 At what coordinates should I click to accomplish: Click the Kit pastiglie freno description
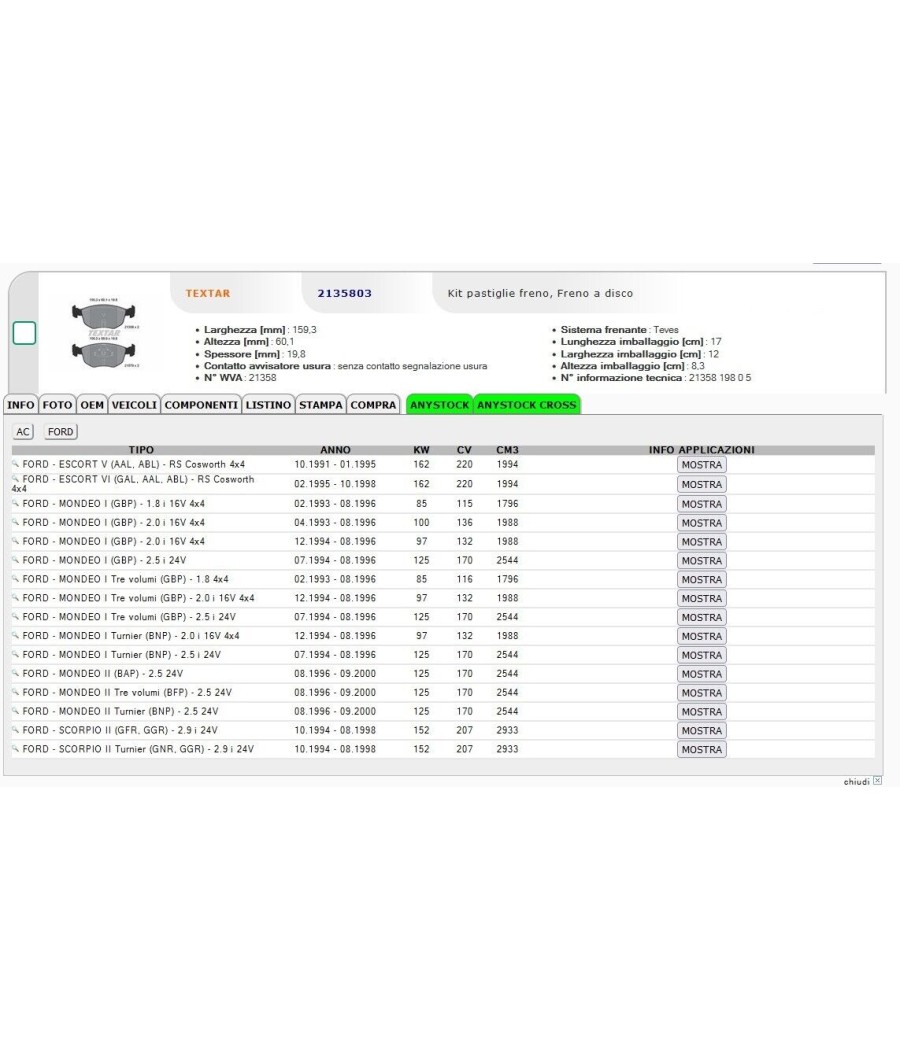point(540,293)
